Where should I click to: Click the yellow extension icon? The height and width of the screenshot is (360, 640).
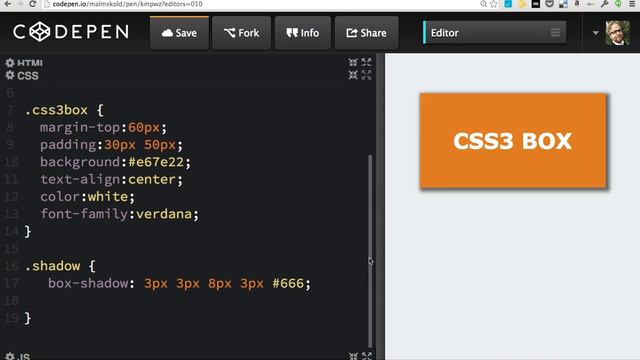tap(522, 4)
